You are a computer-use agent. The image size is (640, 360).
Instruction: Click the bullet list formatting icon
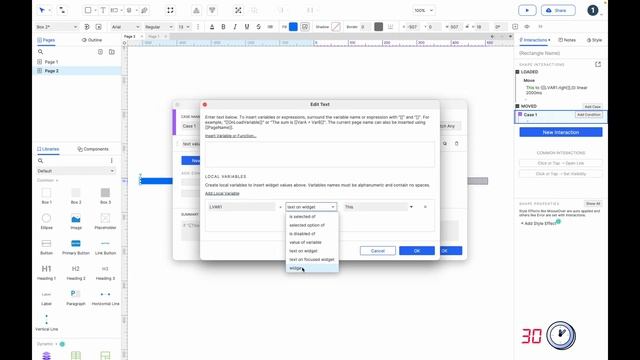(270, 27)
